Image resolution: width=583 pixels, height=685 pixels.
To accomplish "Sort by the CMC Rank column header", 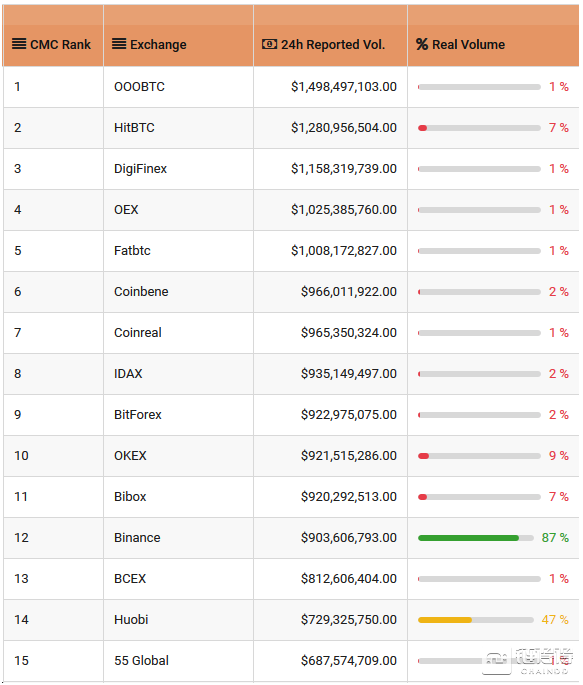I will coord(60,44).
